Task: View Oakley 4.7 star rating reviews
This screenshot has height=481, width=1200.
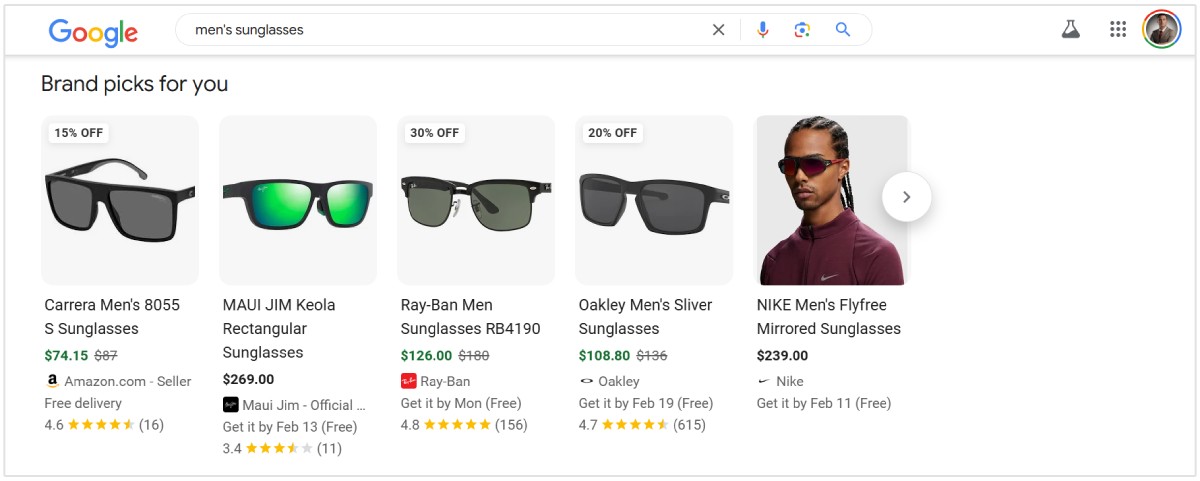Action: (x=640, y=425)
